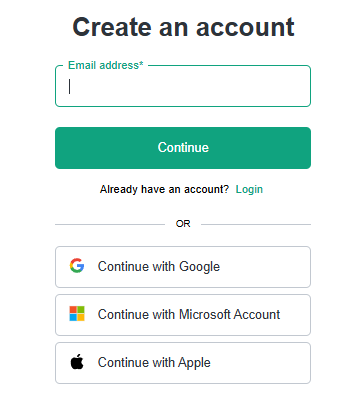
Task: Click the 'OR' separator text
Action: point(183,224)
